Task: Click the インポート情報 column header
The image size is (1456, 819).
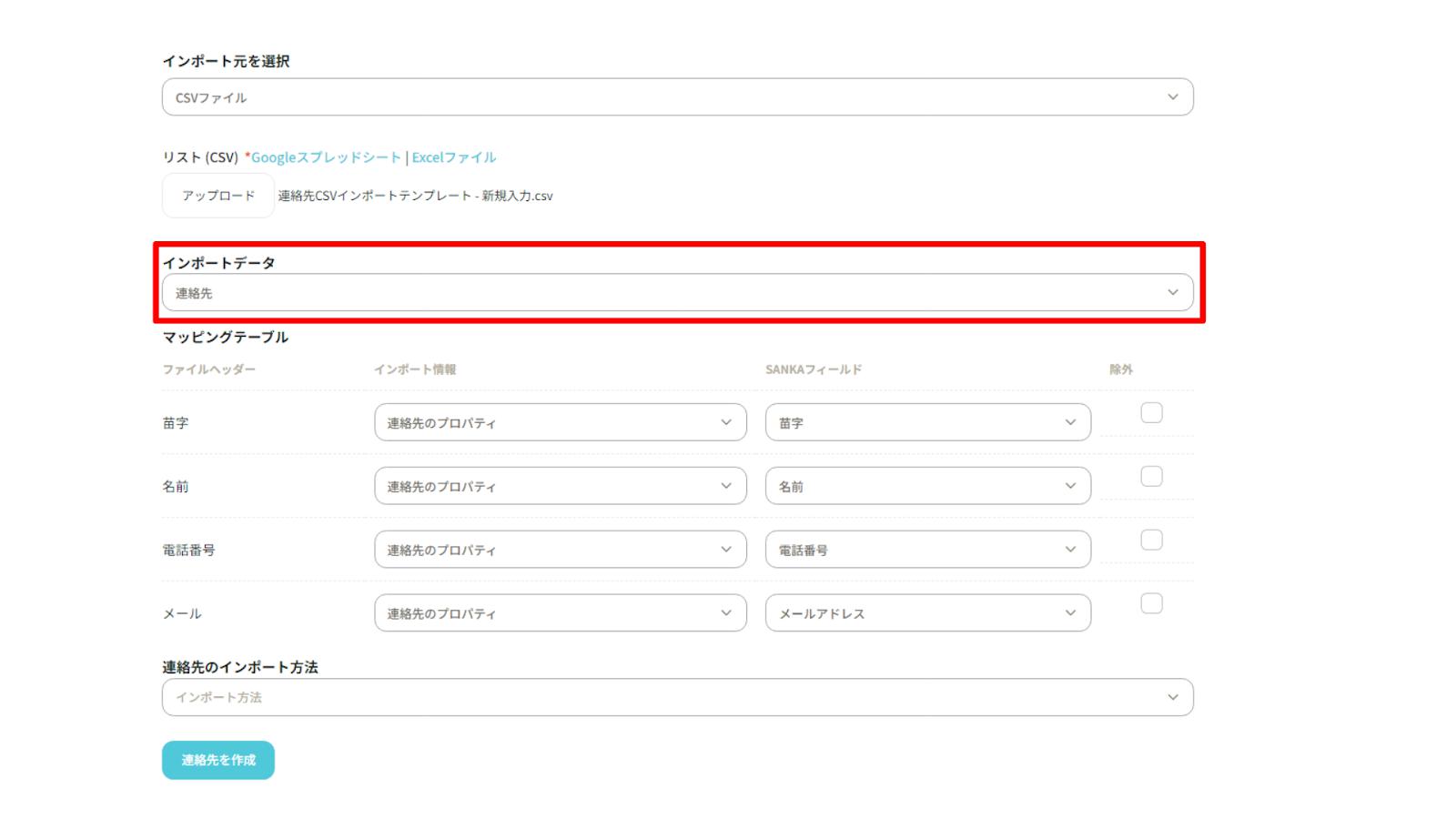Action: click(x=415, y=369)
